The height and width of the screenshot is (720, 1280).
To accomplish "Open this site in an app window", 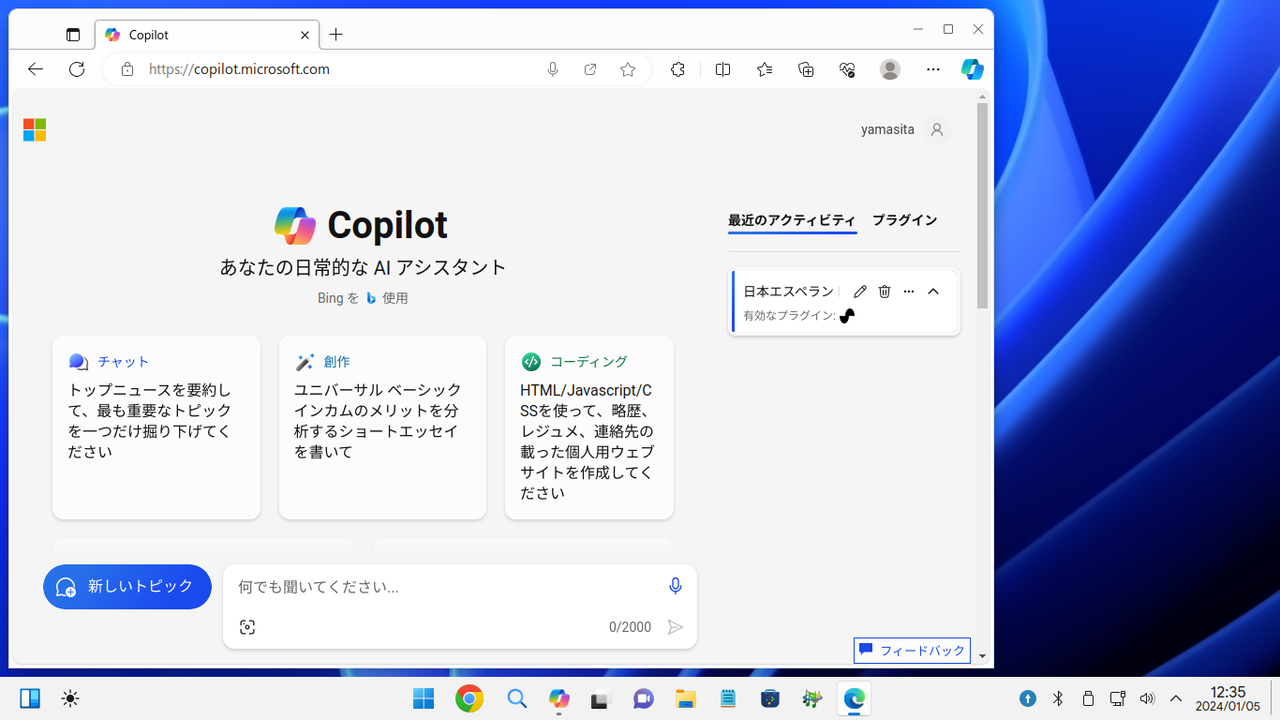I will [x=590, y=70].
